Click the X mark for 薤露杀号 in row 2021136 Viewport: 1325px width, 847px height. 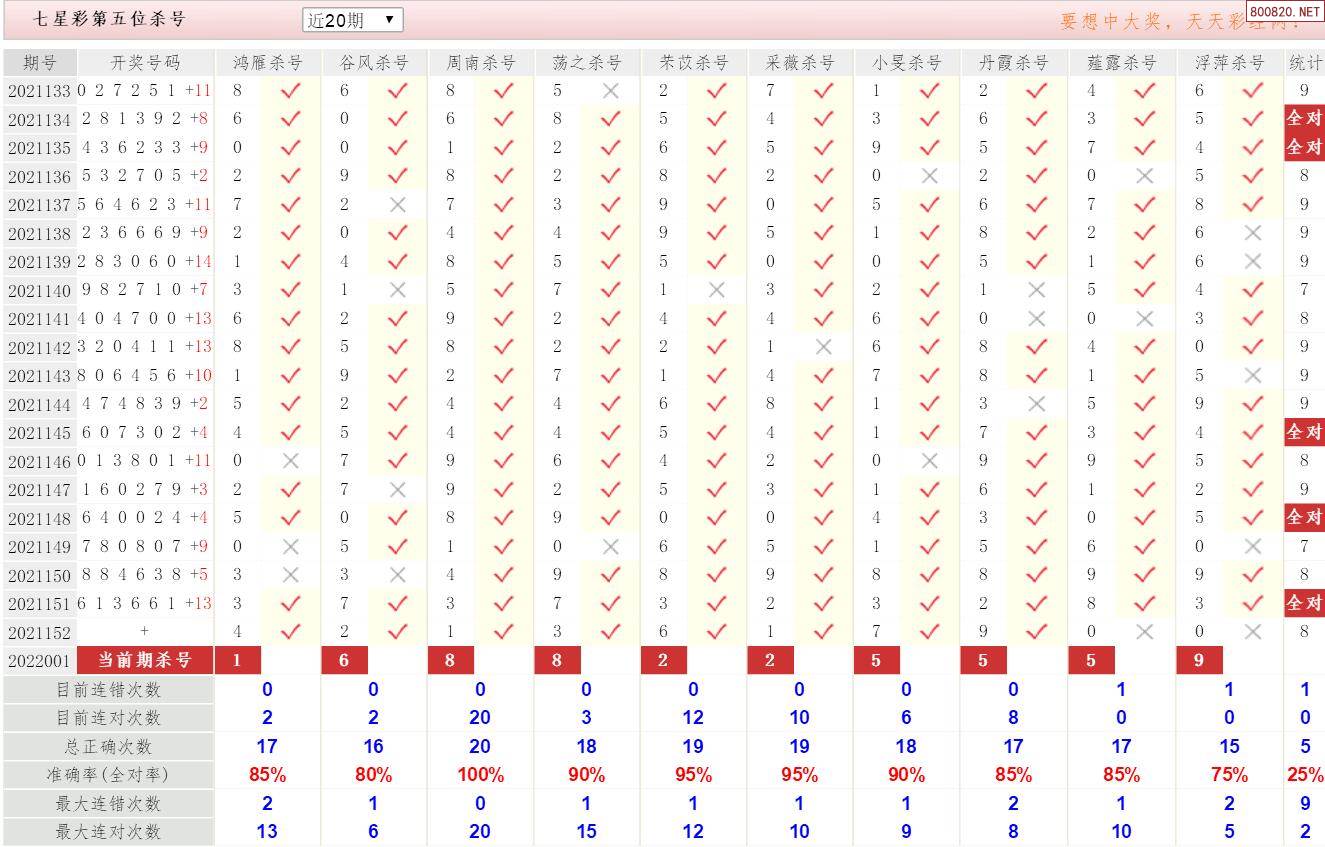(1145, 176)
